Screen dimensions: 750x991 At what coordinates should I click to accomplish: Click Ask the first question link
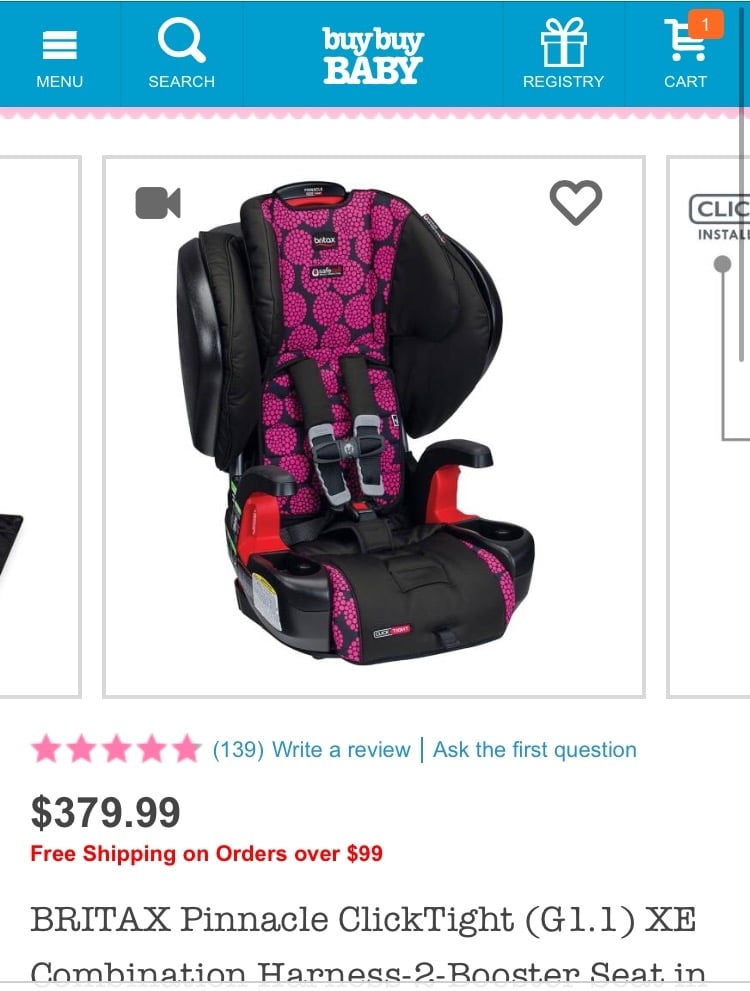pos(535,750)
